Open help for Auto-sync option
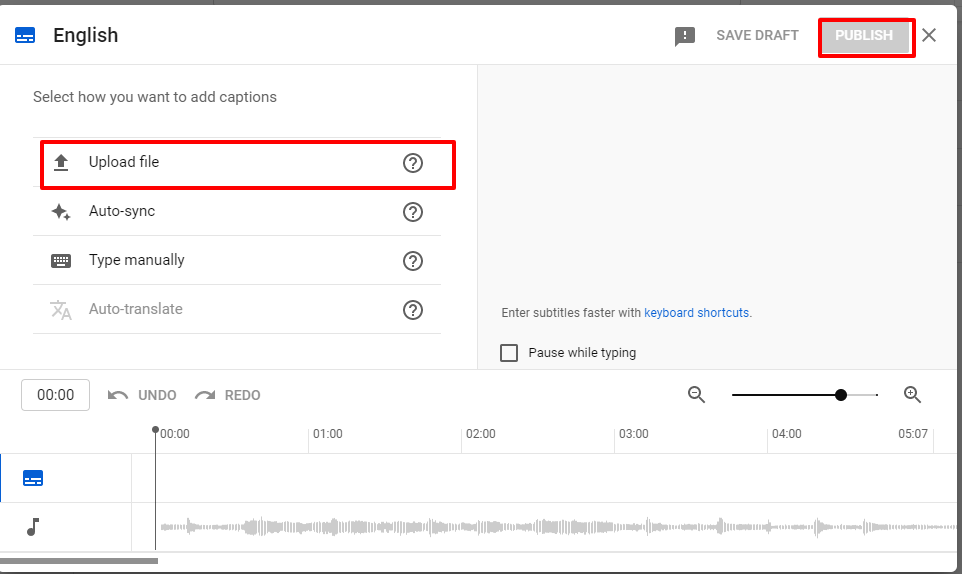 pyautogui.click(x=413, y=212)
